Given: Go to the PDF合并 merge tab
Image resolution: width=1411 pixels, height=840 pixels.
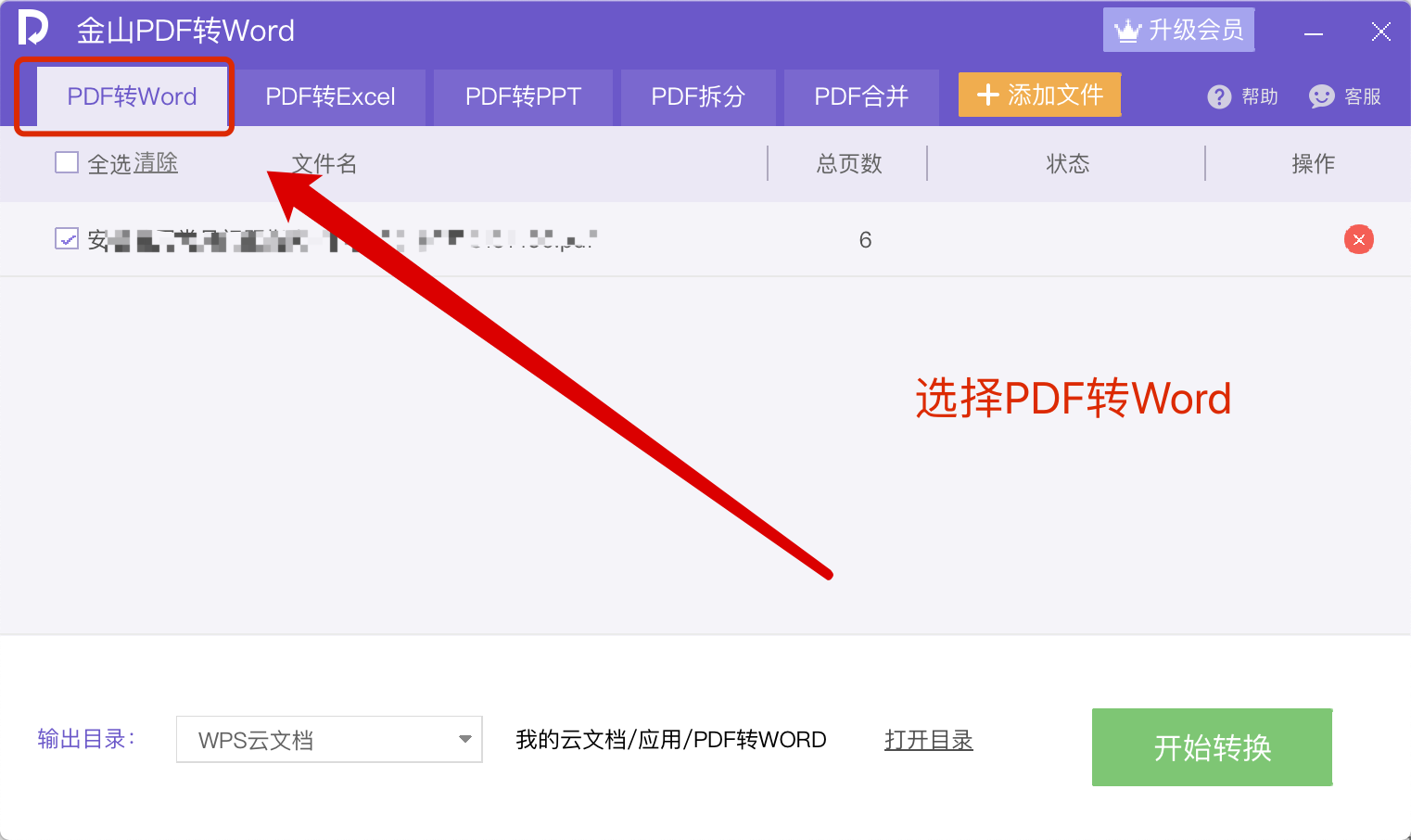Looking at the screenshot, I should (860, 97).
